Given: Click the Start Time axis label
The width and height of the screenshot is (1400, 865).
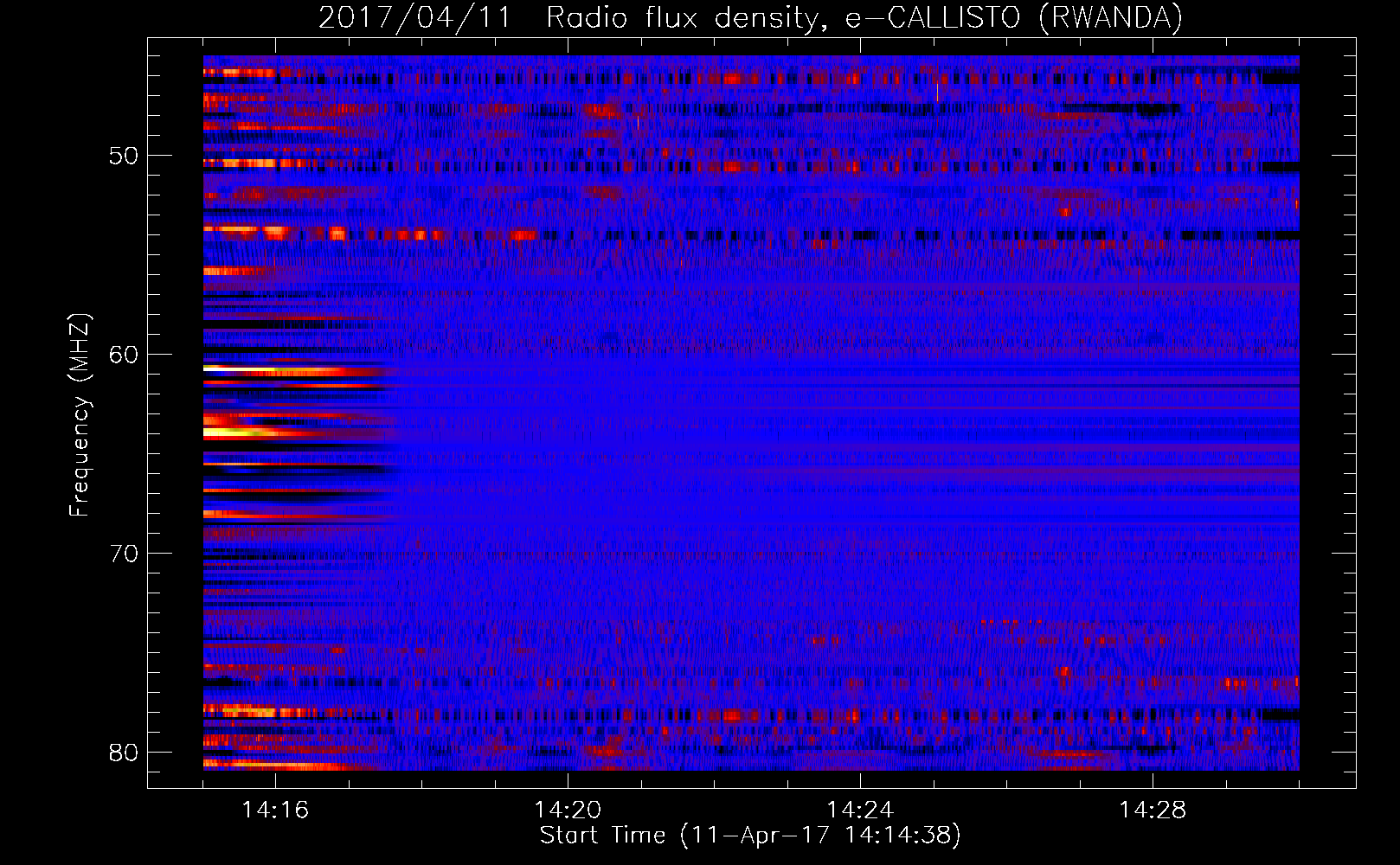Looking at the screenshot, I should tap(750, 836).
